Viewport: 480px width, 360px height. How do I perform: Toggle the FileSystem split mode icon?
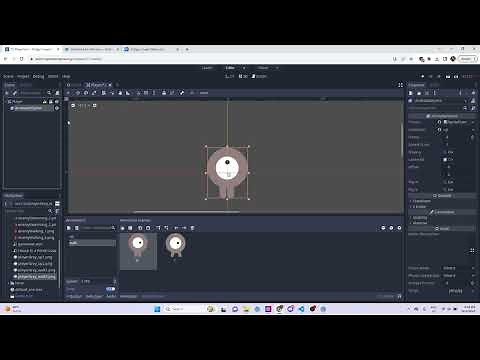[x=57, y=204]
